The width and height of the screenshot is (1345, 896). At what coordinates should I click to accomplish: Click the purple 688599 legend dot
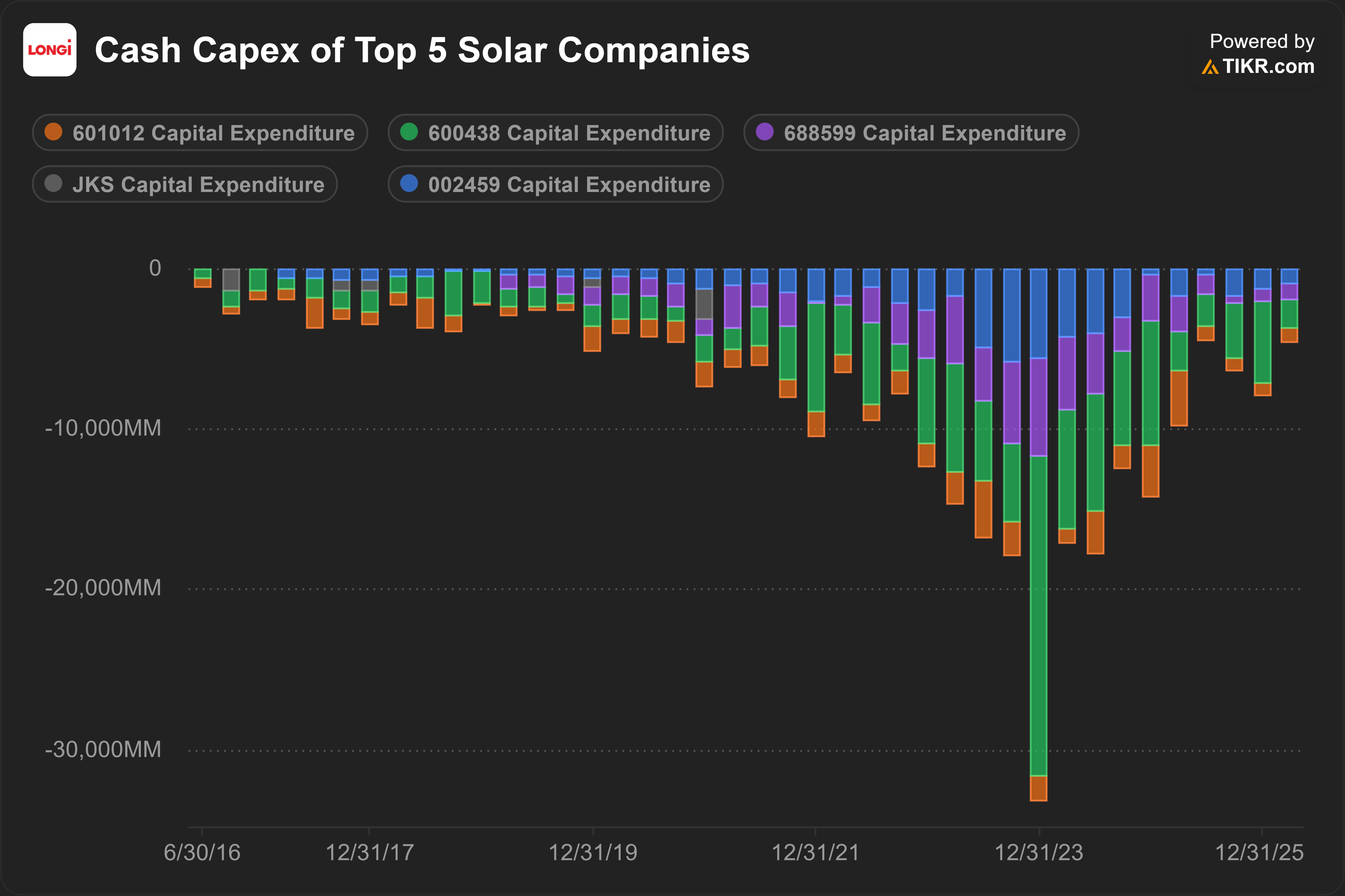[x=764, y=132]
